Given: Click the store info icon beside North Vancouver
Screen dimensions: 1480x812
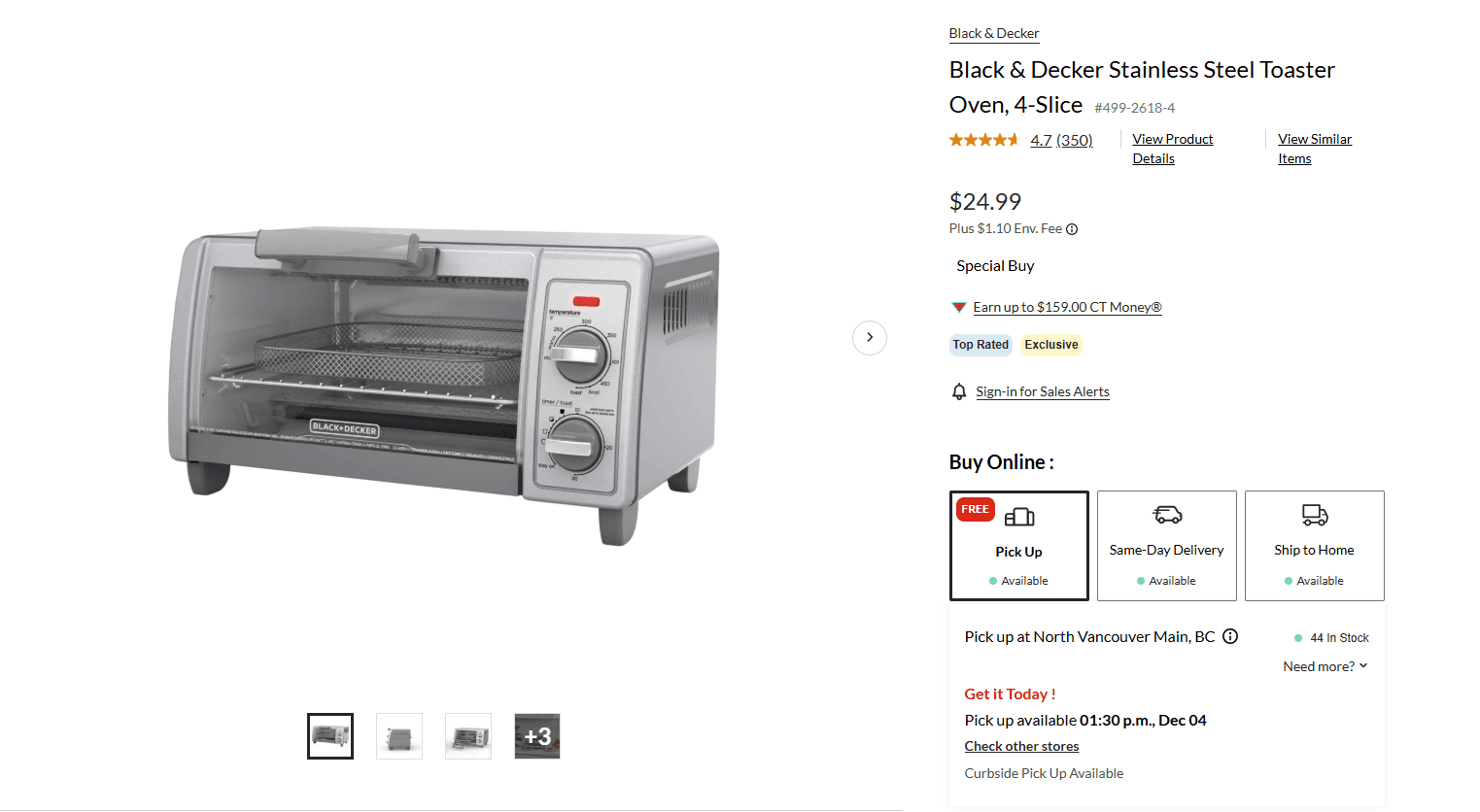Looking at the screenshot, I should point(1230,636).
